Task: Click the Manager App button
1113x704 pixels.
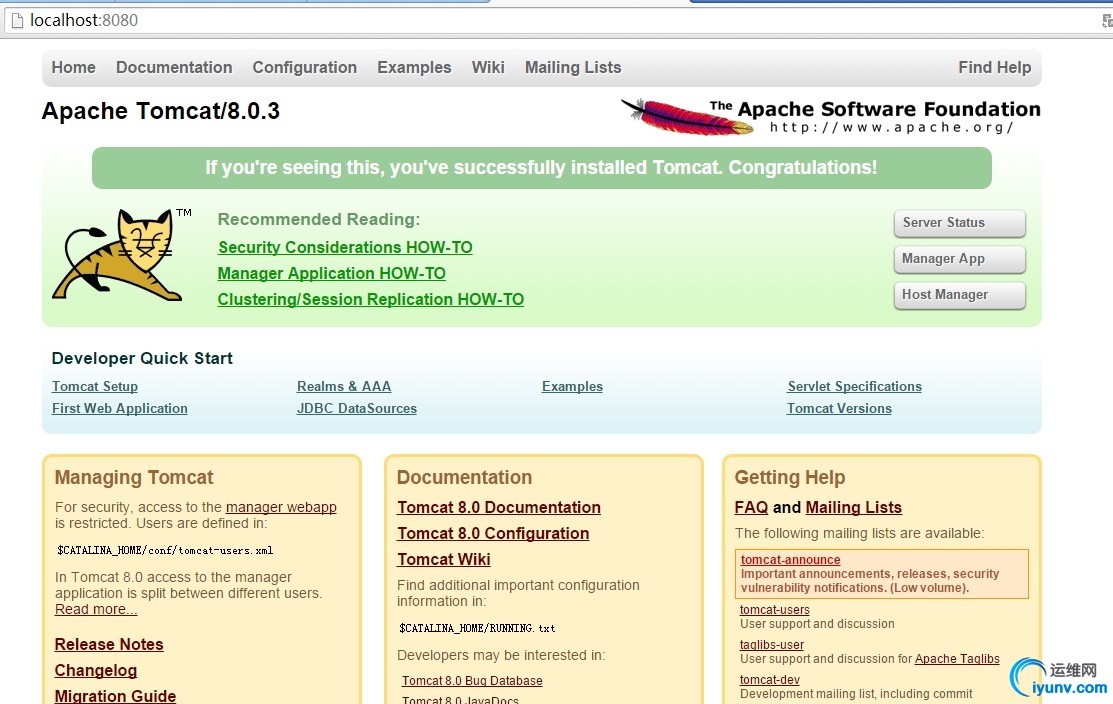Action: tap(960, 259)
